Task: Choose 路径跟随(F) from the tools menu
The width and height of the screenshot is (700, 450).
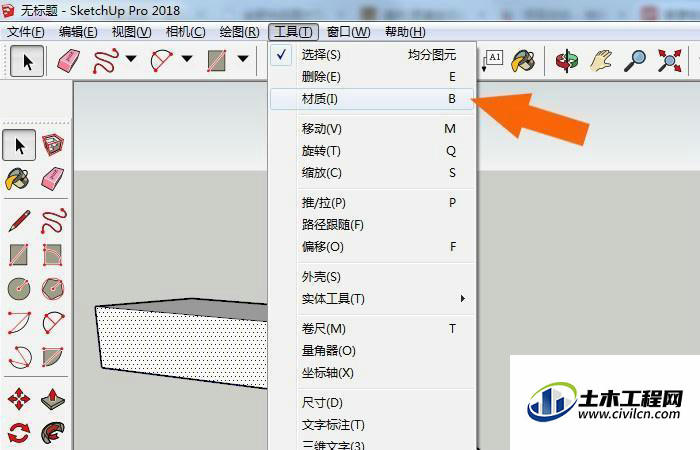Action: pyautogui.click(x=371, y=225)
